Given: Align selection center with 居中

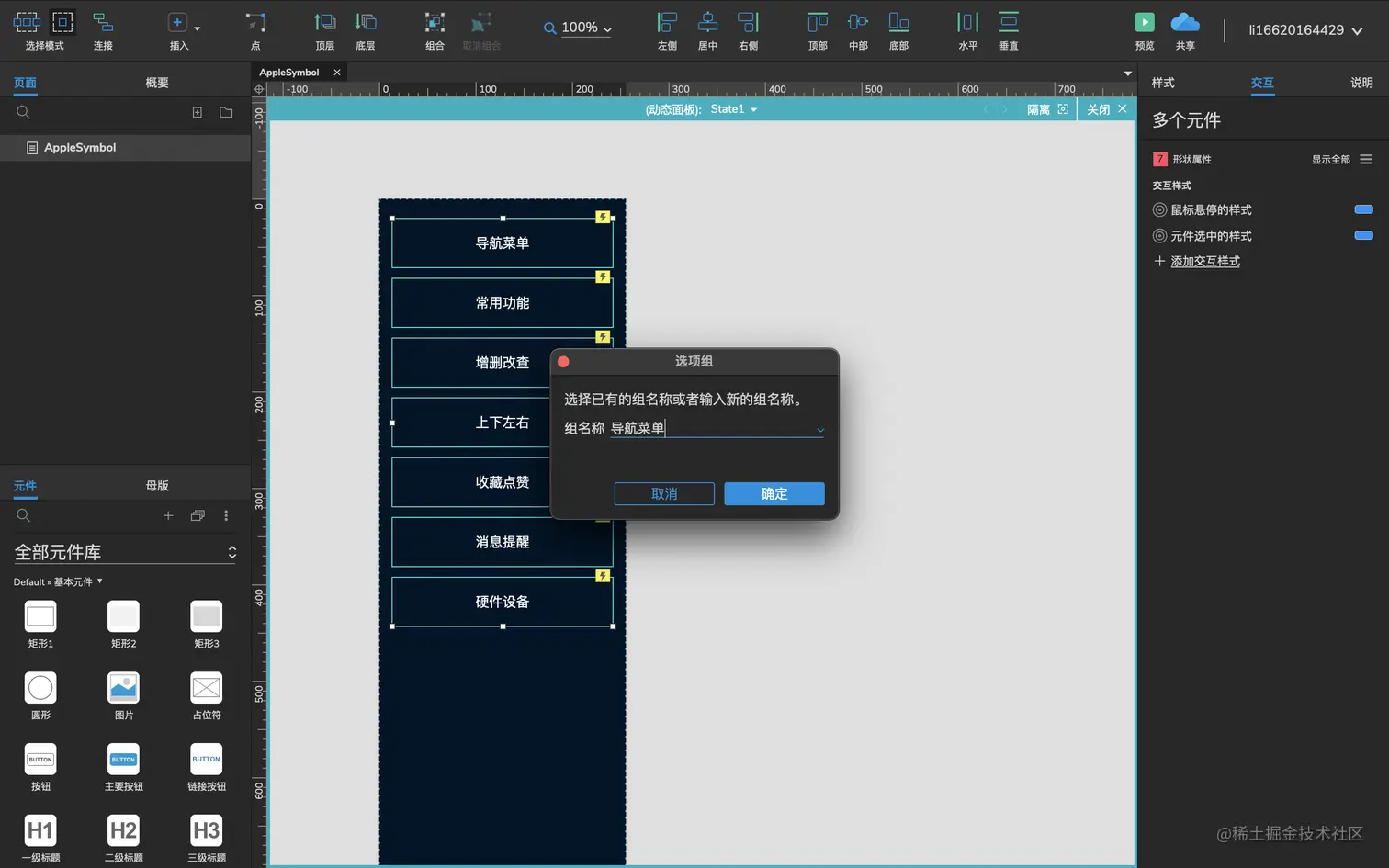Looking at the screenshot, I should click(707, 30).
